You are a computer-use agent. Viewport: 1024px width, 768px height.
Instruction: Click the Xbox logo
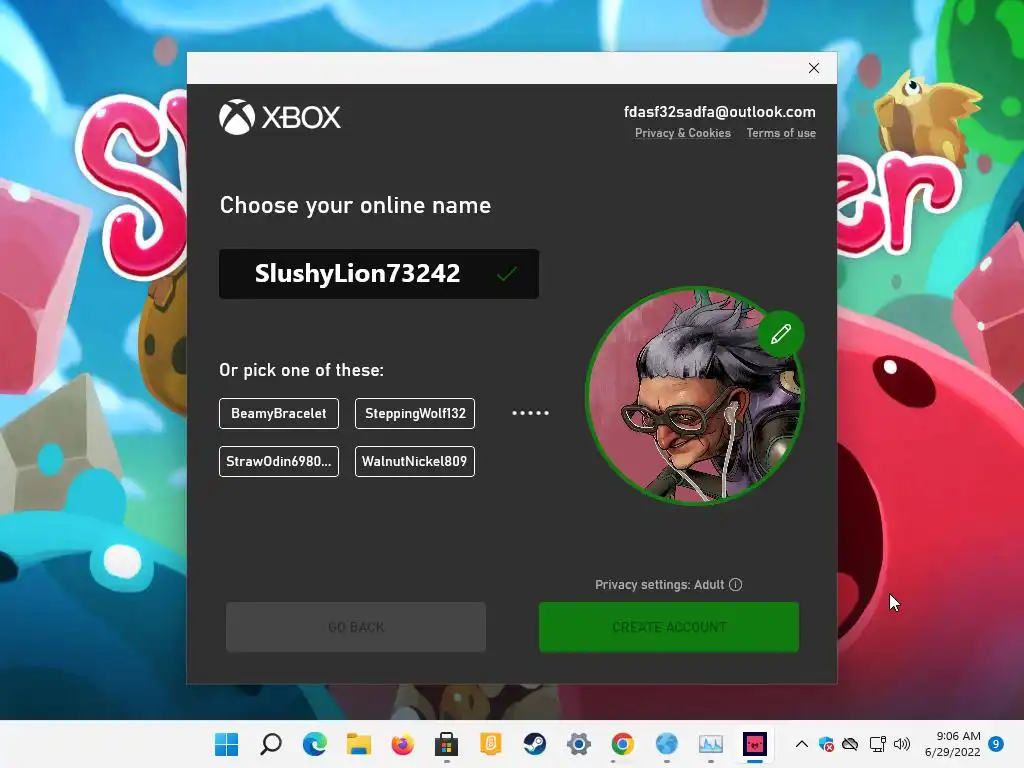tap(280, 118)
